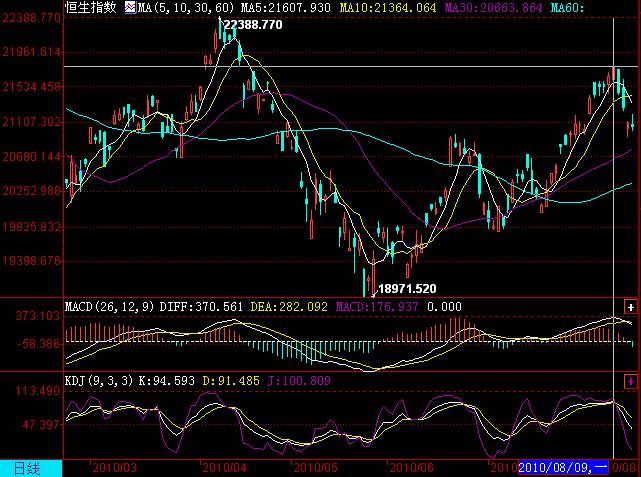Click the 2010/05 date axis label

tap(316, 468)
